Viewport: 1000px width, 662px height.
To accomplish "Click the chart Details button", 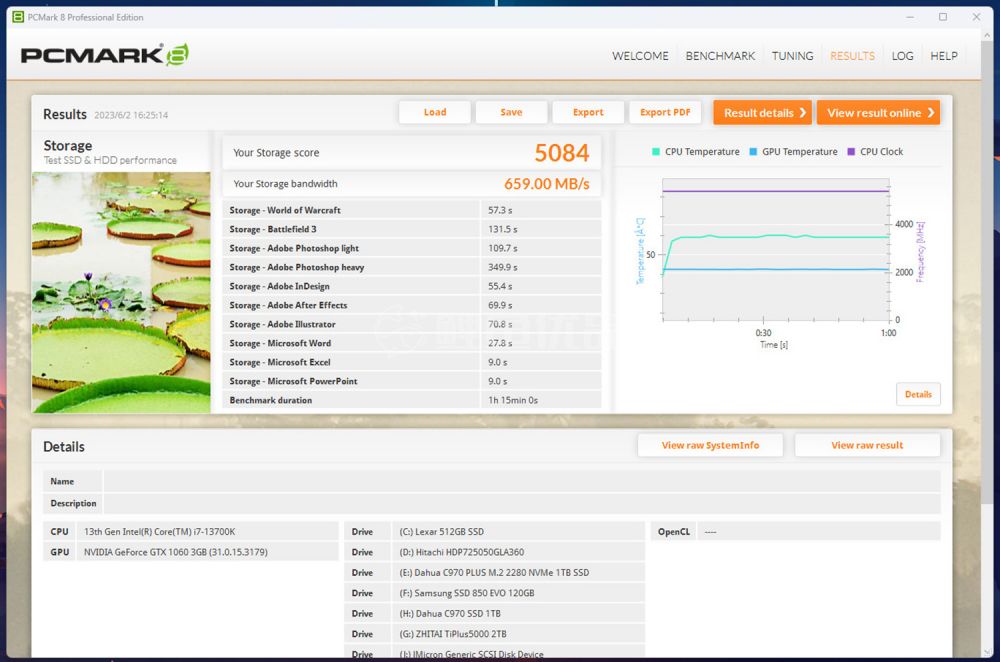I will click(x=918, y=394).
